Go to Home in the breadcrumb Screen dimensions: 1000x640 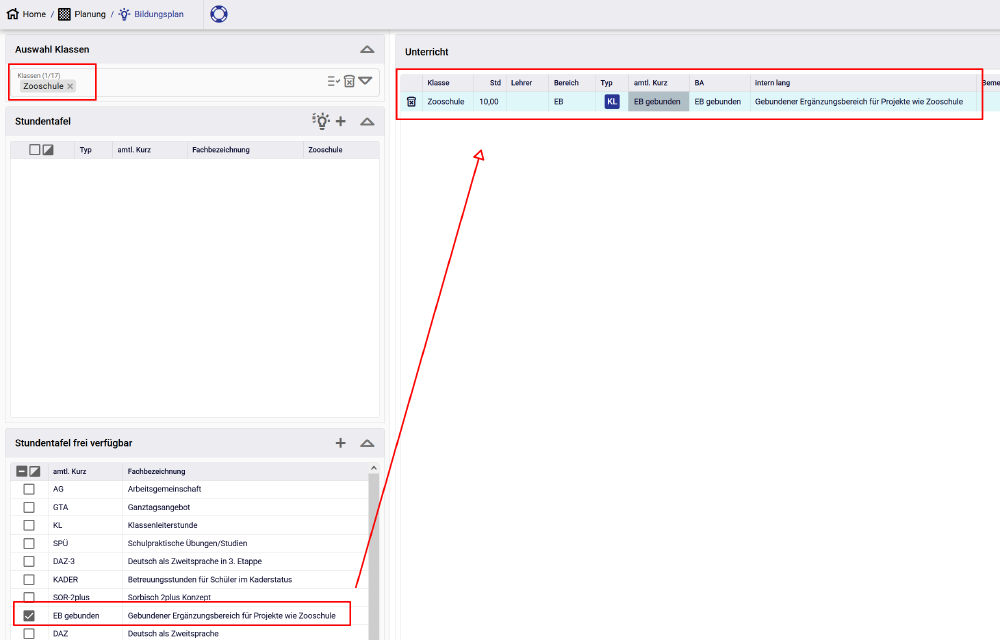point(27,14)
